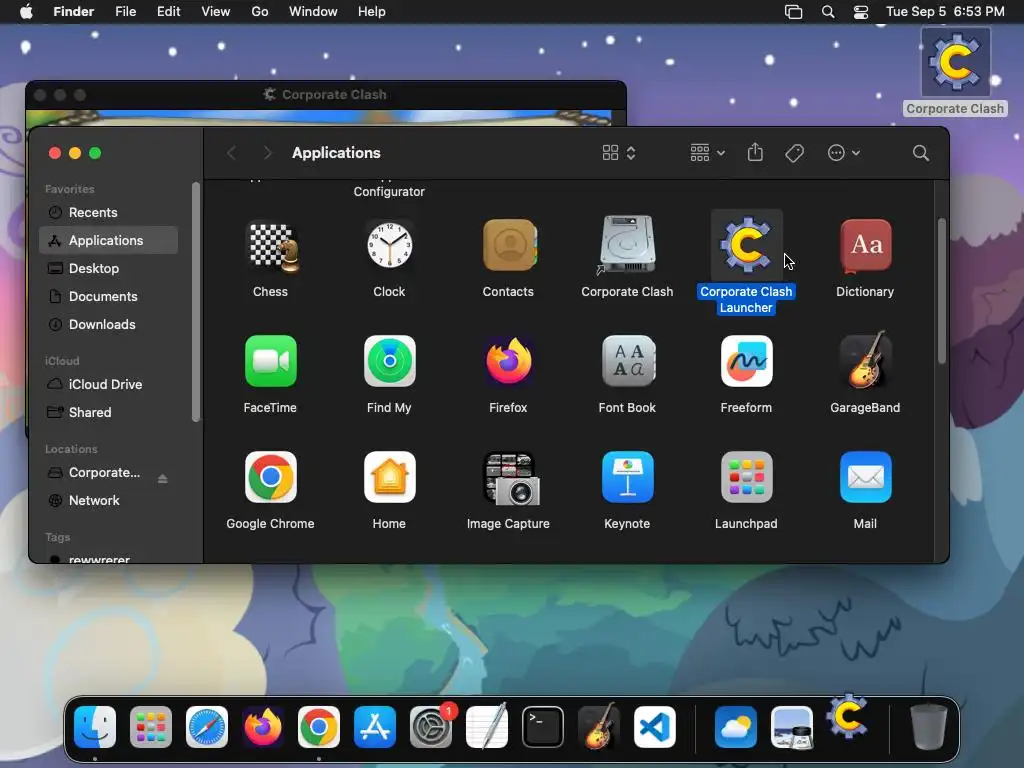Select the FaceTime app icon
The image size is (1024, 768).
click(270, 361)
